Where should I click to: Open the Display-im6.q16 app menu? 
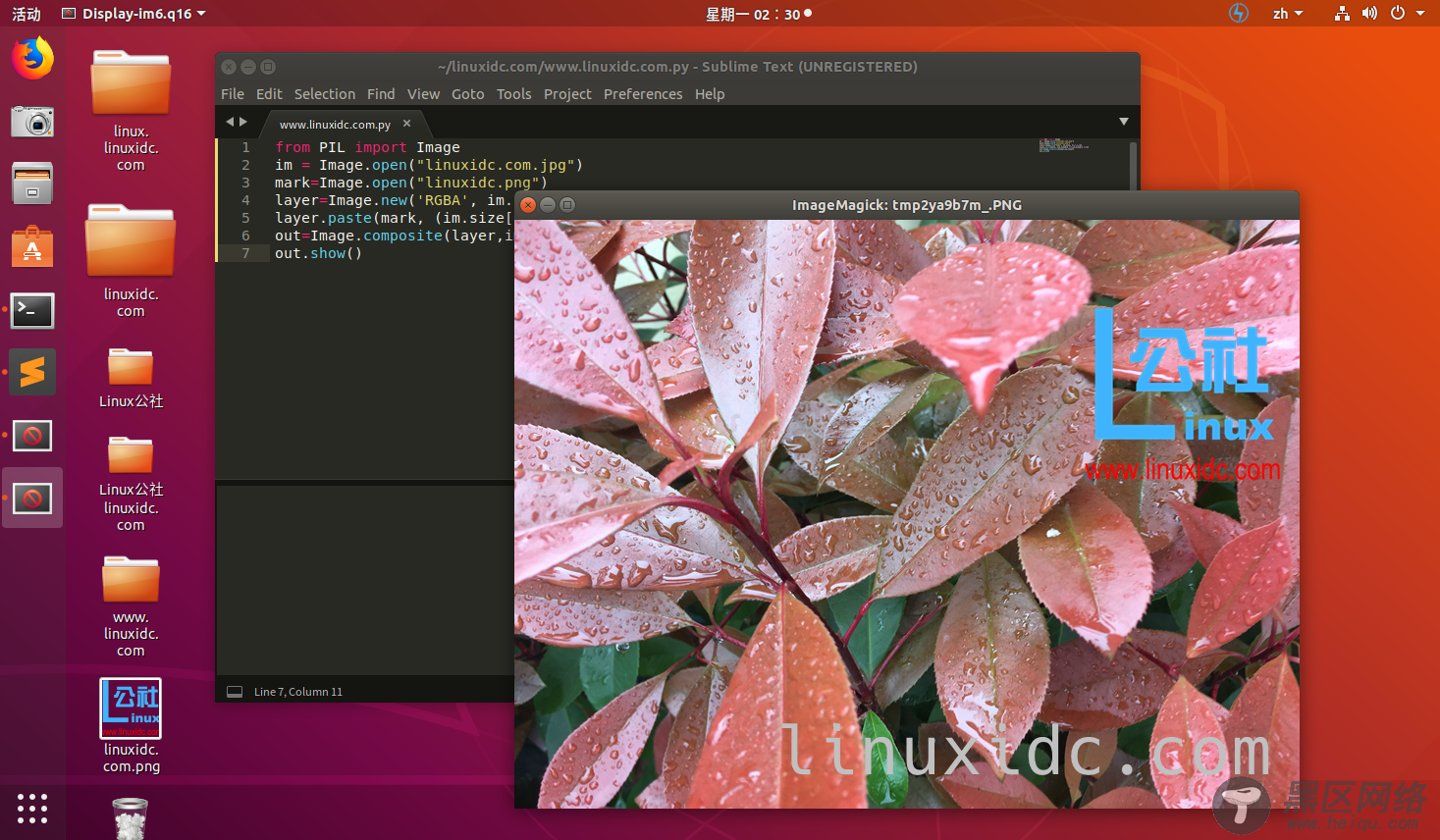pos(133,14)
